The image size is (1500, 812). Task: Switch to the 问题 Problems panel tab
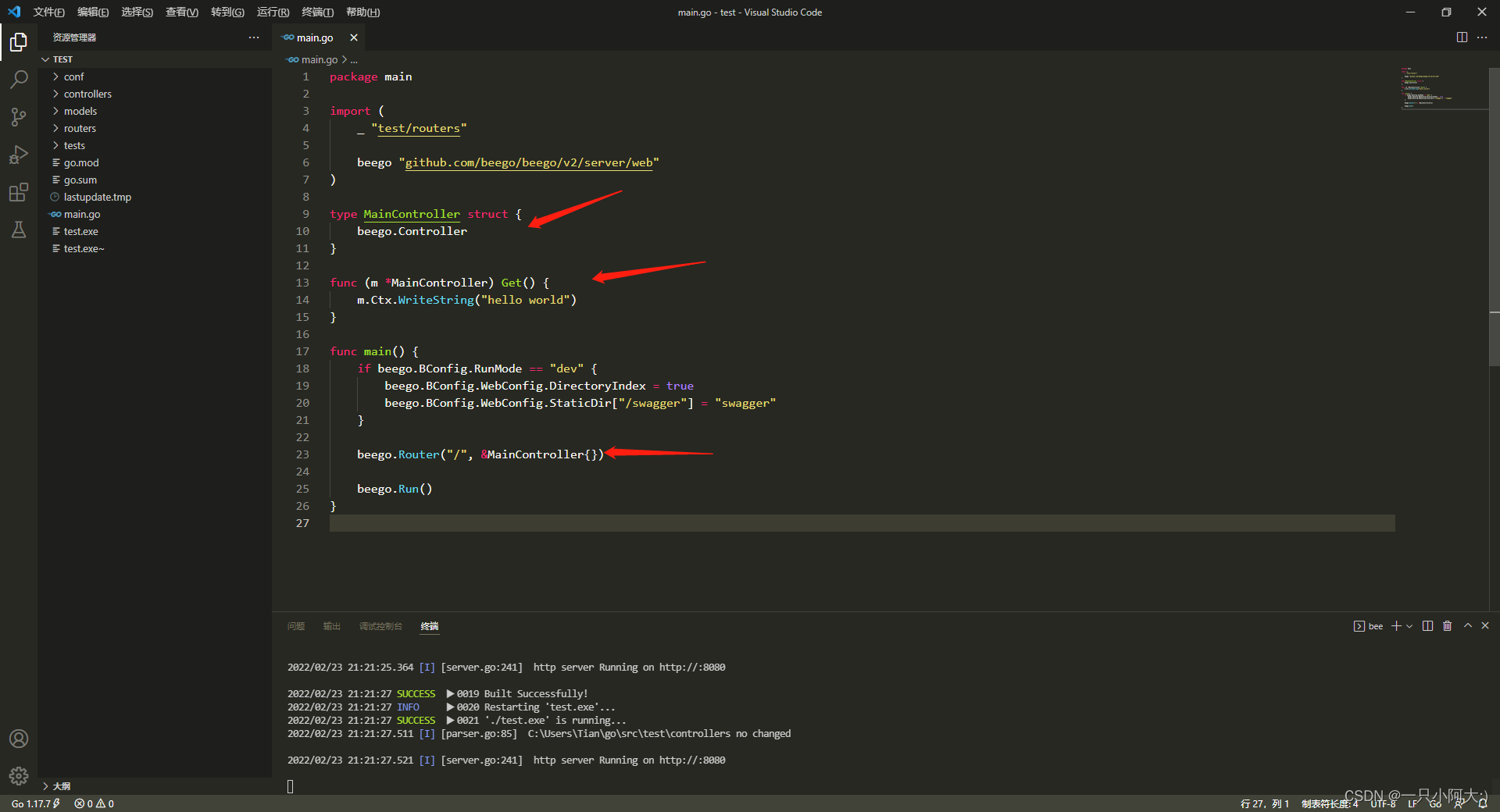tap(296, 626)
